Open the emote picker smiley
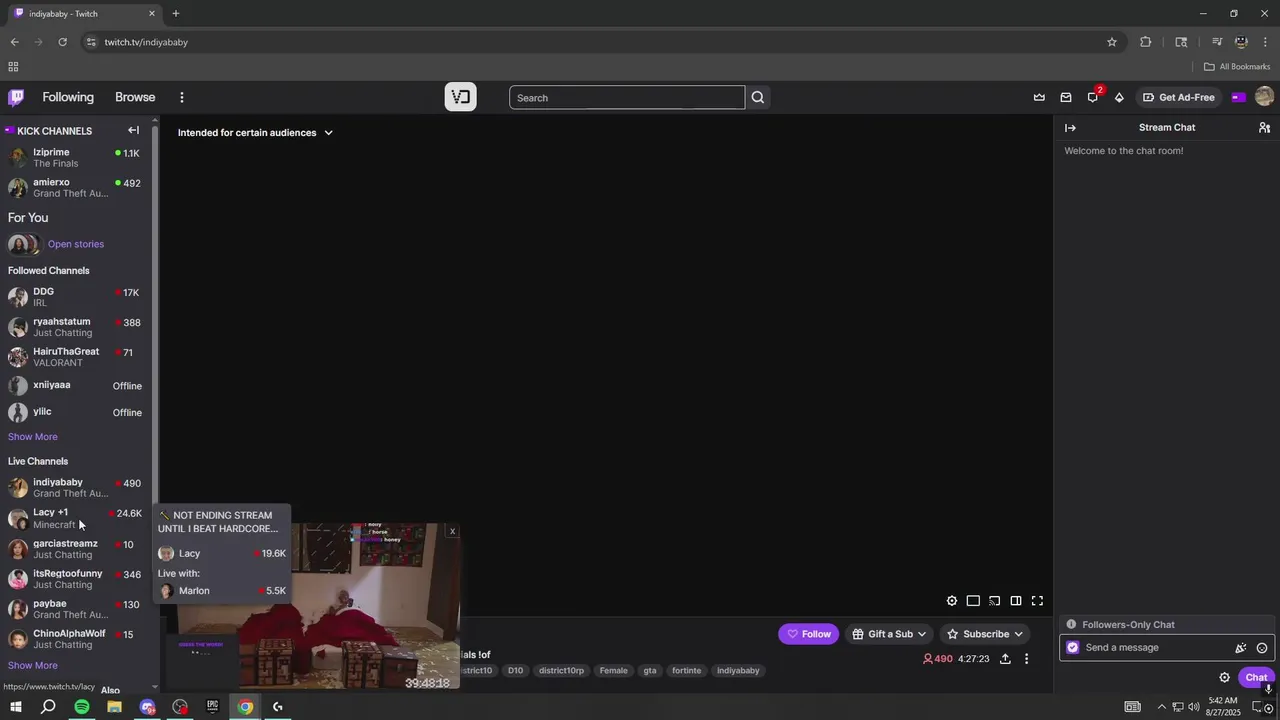 click(1262, 648)
